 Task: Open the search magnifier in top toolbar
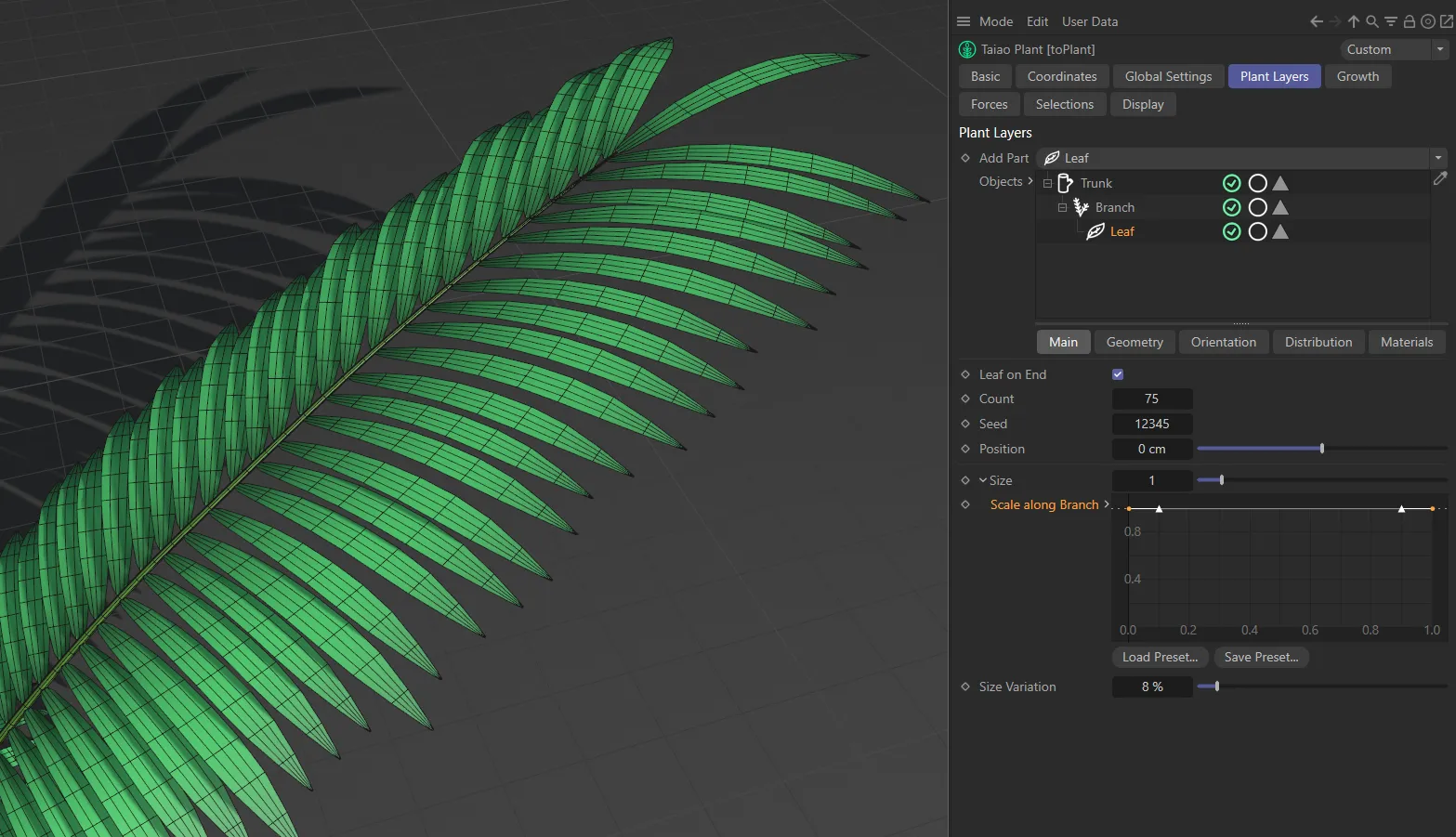[1372, 20]
